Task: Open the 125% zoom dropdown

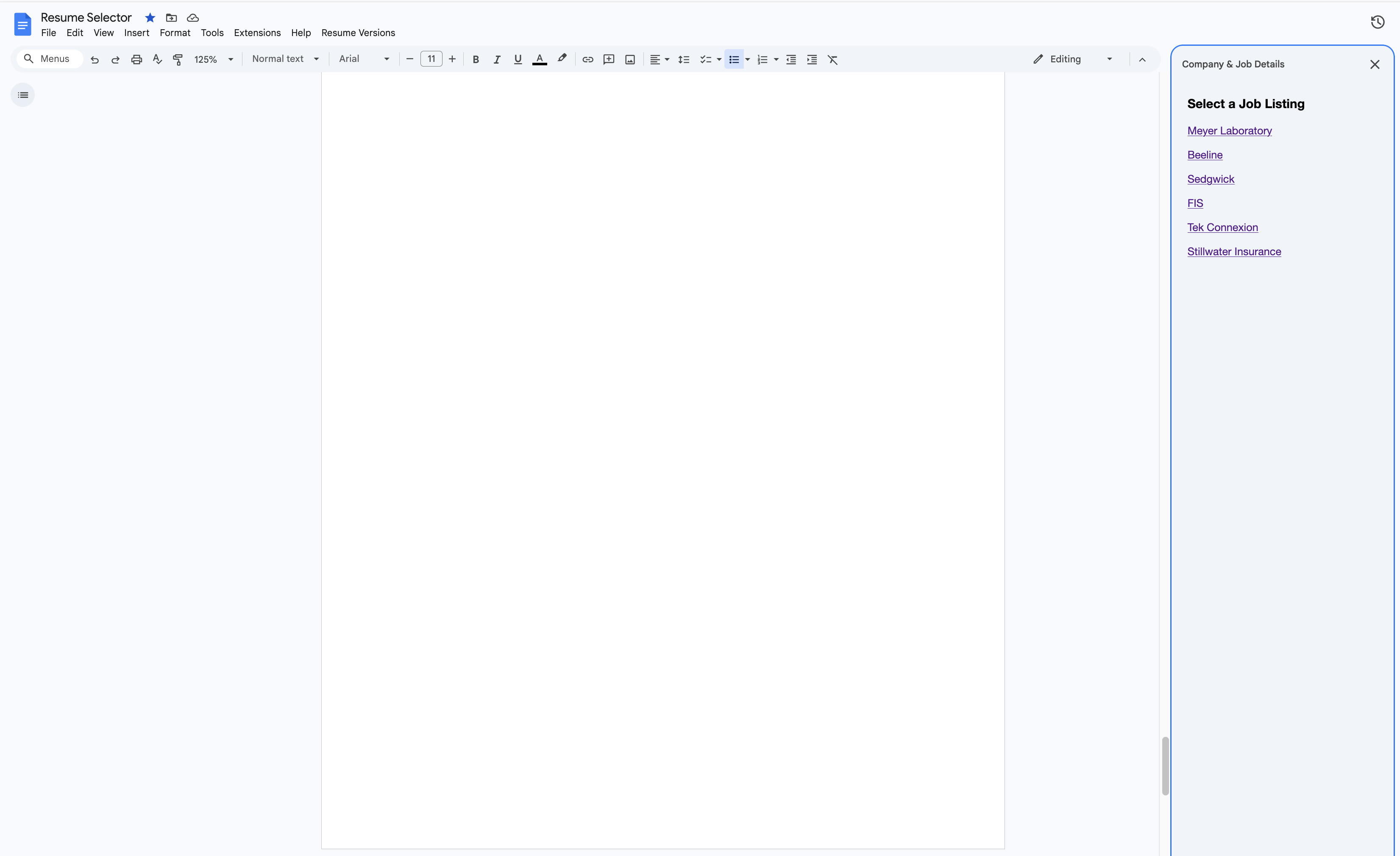Action: pos(214,59)
